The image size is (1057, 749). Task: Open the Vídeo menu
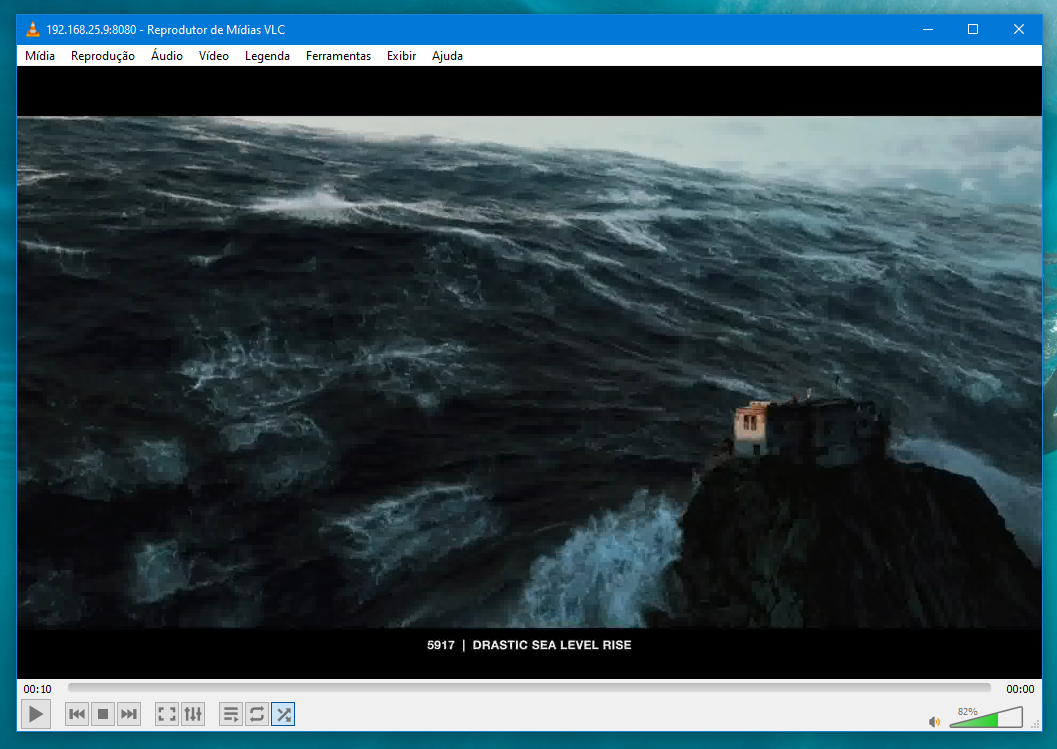click(214, 56)
